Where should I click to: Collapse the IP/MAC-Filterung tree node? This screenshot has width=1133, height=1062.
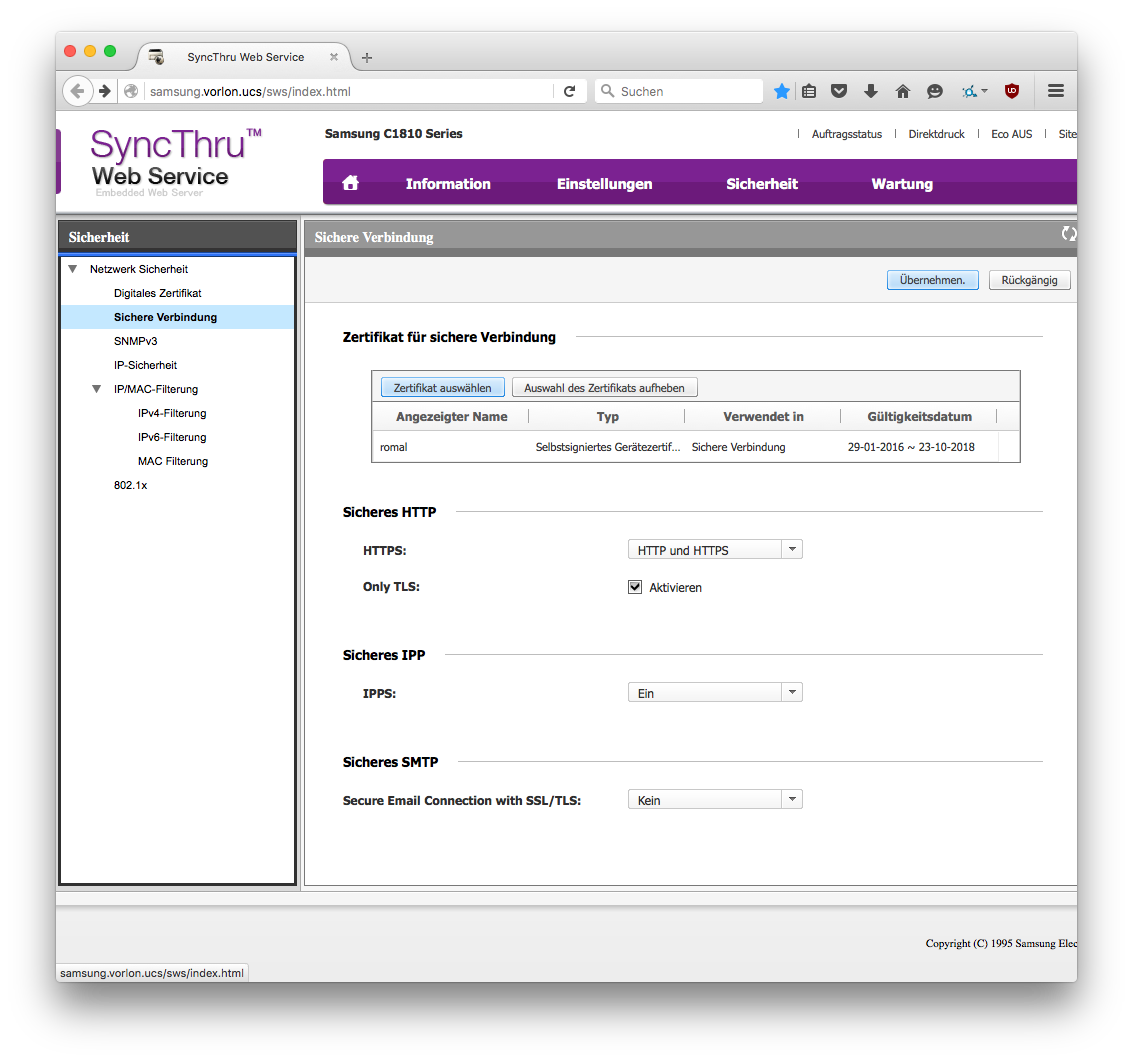point(96,389)
